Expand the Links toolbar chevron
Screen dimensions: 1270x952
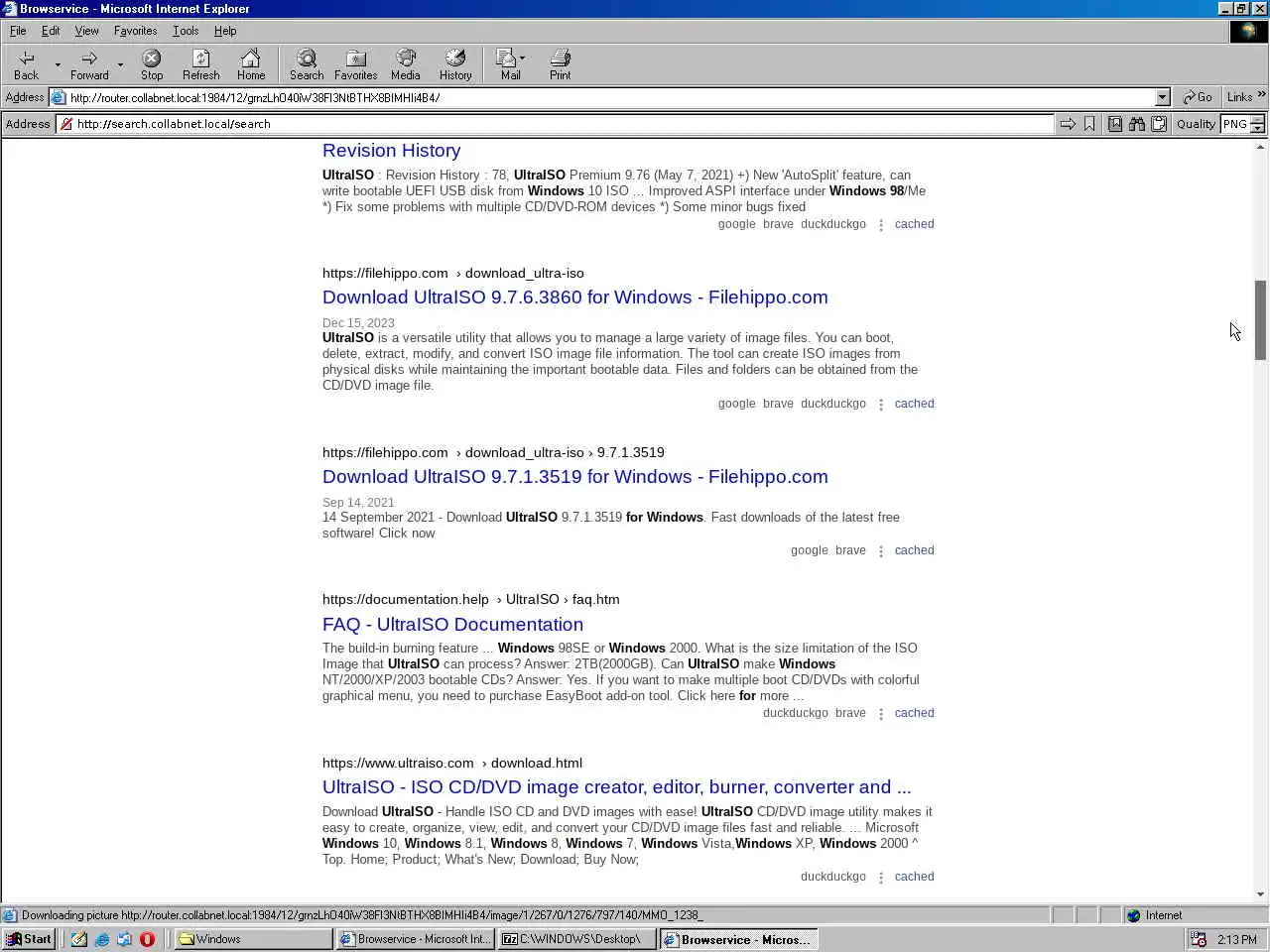coord(1261,95)
